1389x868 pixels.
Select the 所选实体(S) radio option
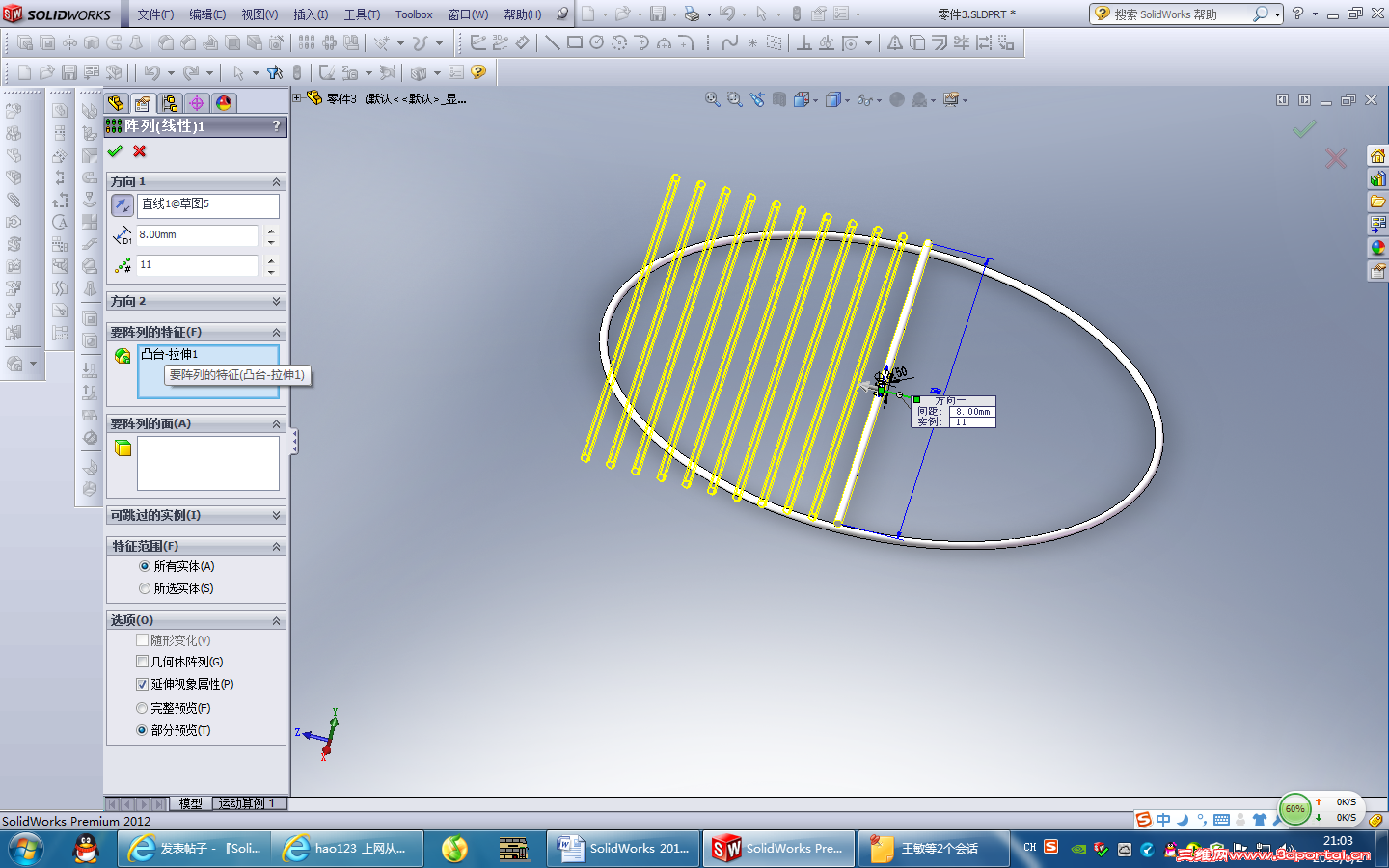(x=145, y=588)
